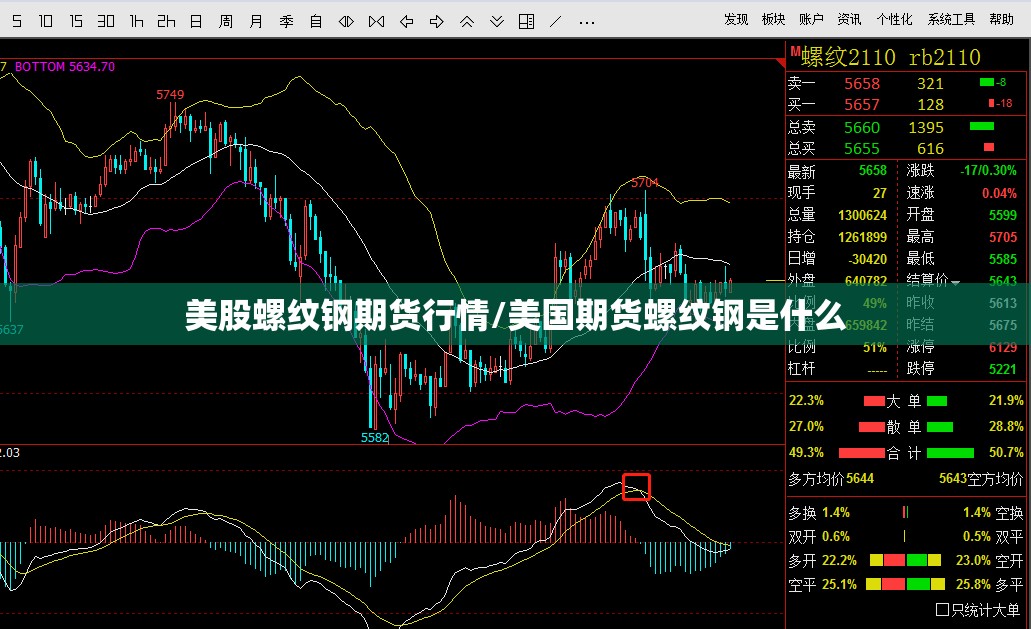Click the 最高 value 5705
Viewport: 1031px width, 629px height.
pos(1003,237)
